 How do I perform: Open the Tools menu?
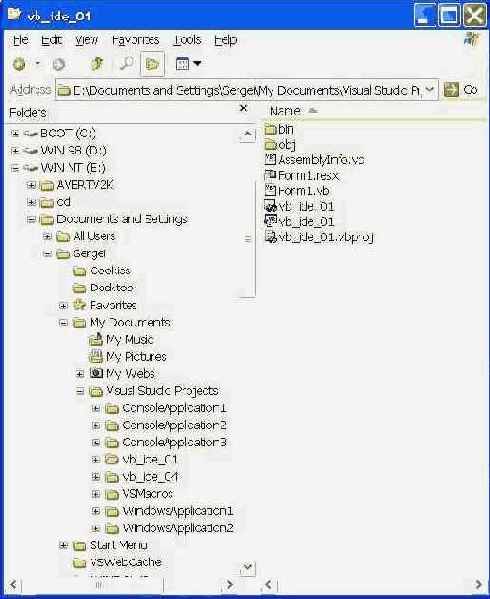point(188,40)
